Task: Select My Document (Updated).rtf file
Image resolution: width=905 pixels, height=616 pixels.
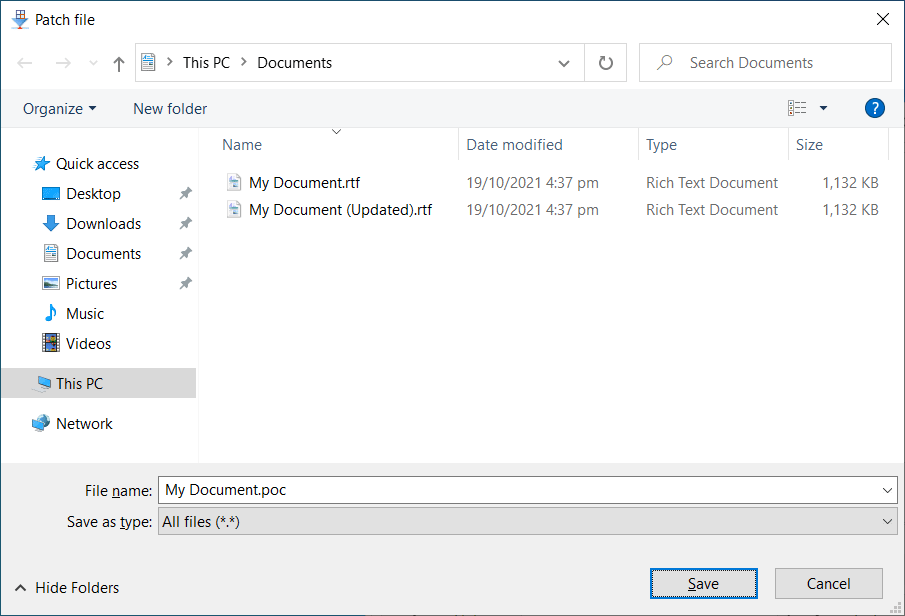Action: click(341, 210)
